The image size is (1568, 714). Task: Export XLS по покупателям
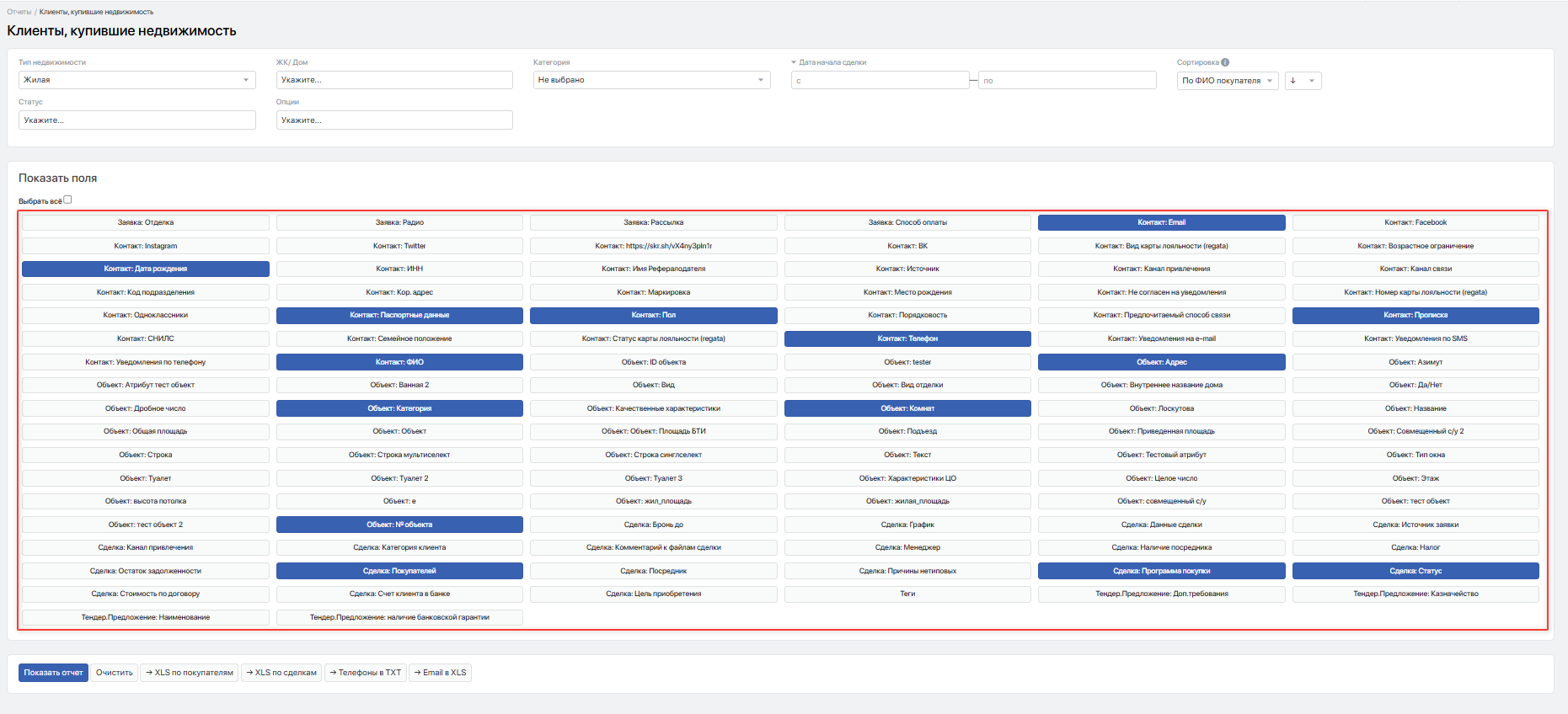[190, 673]
